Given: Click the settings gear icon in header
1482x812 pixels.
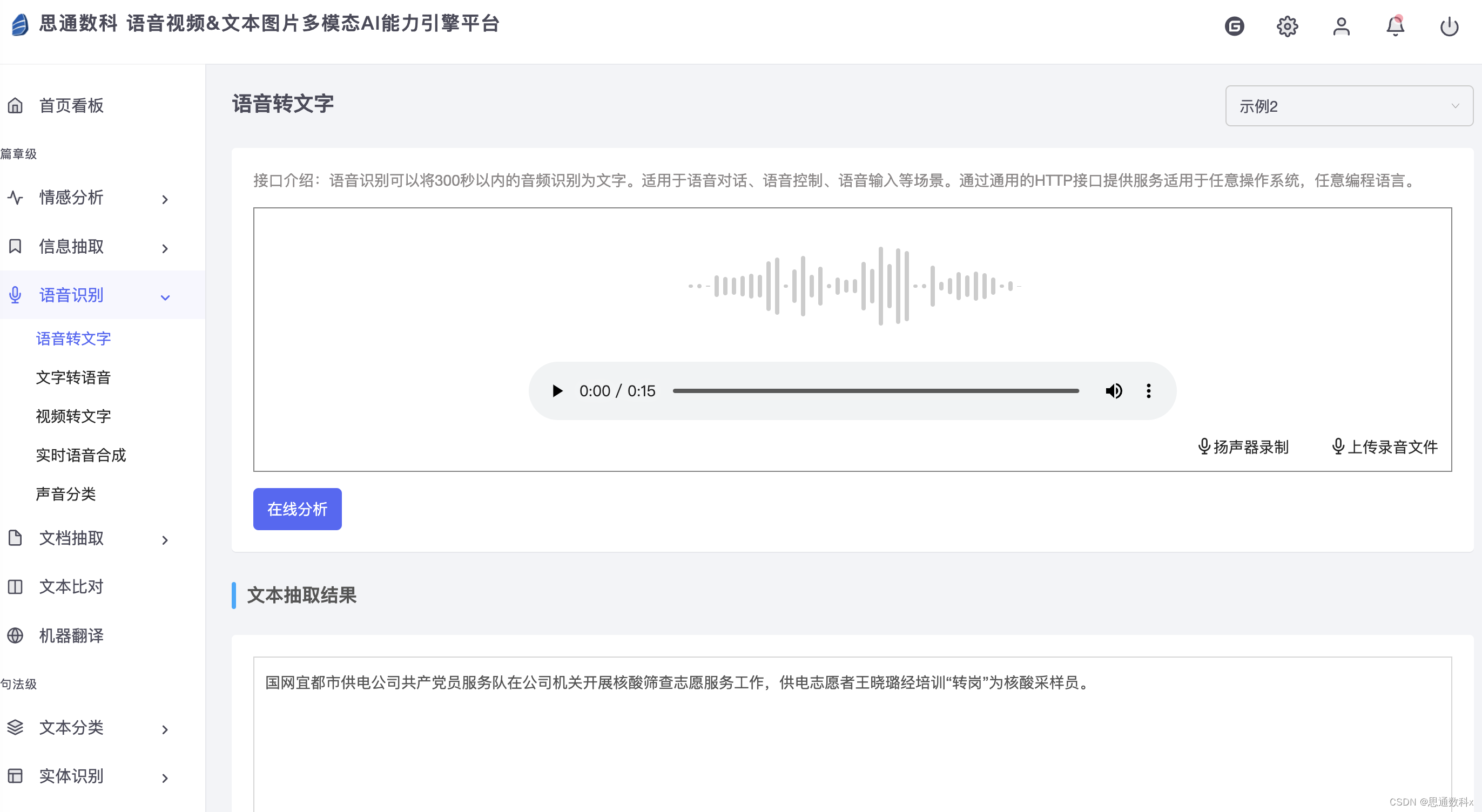Looking at the screenshot, I should click(x=1287, y=26).
